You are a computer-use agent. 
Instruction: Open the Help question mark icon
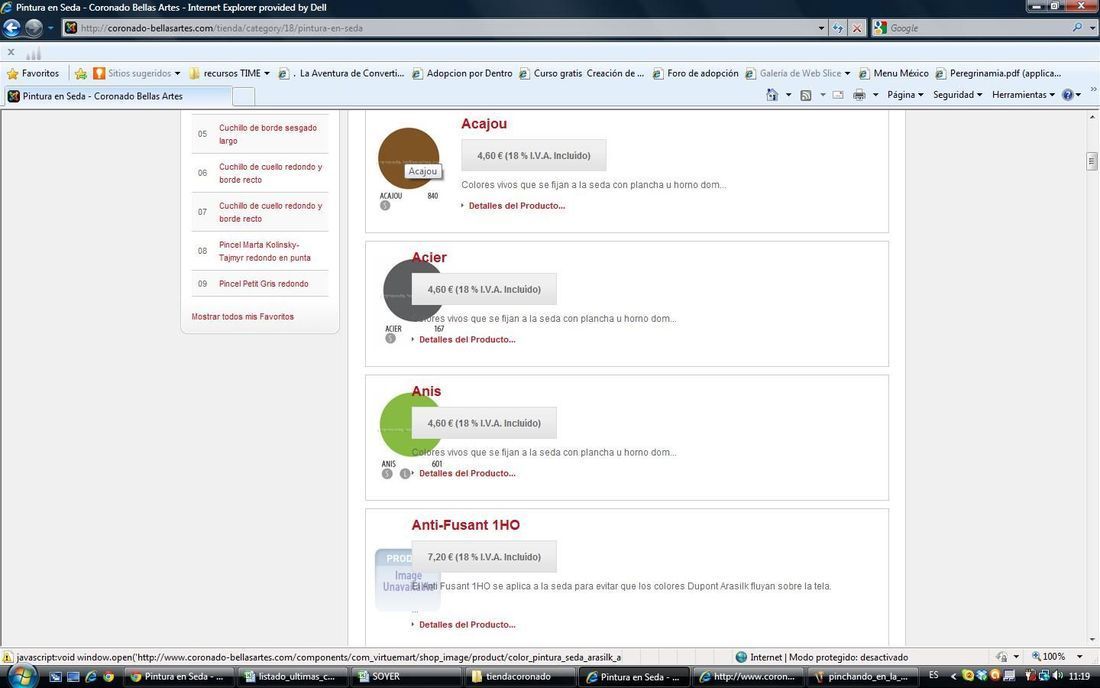[x=1067, y=95]
